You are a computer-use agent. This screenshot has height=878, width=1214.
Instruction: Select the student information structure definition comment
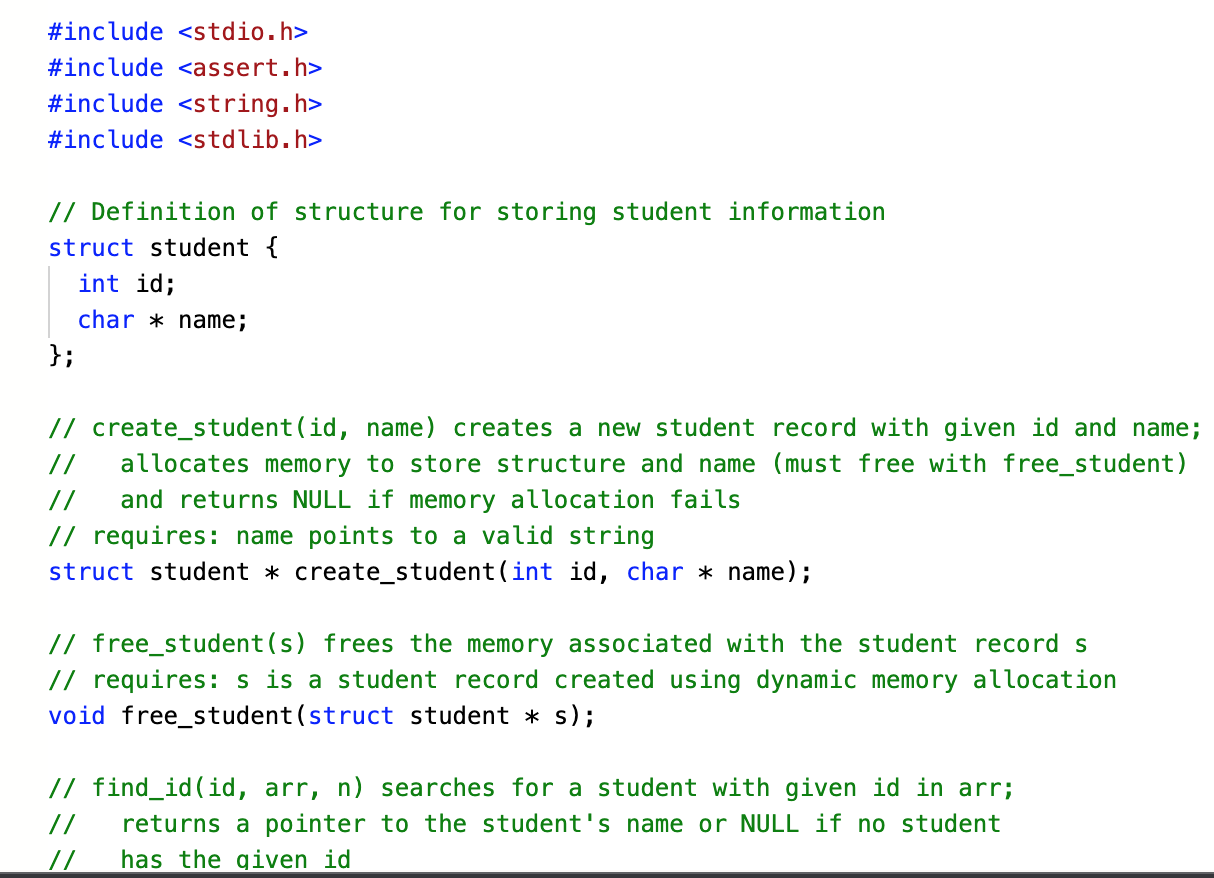tap(465, 211)
